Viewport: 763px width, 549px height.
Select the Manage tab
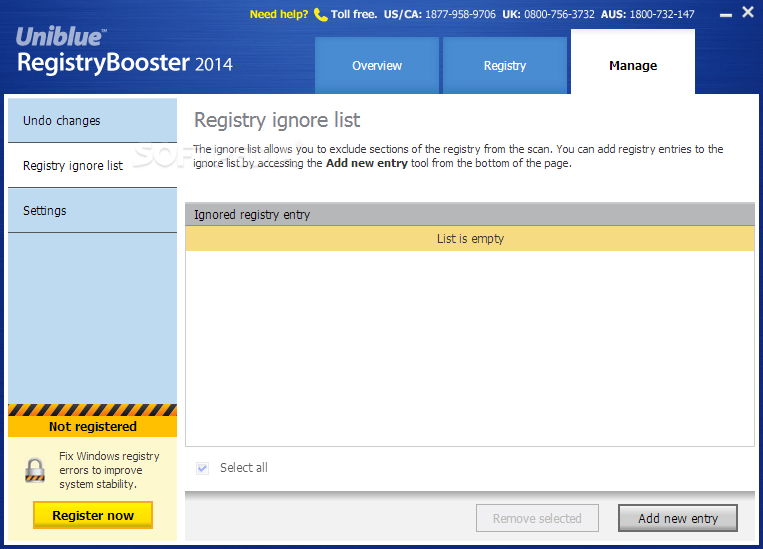coord(633,62)
